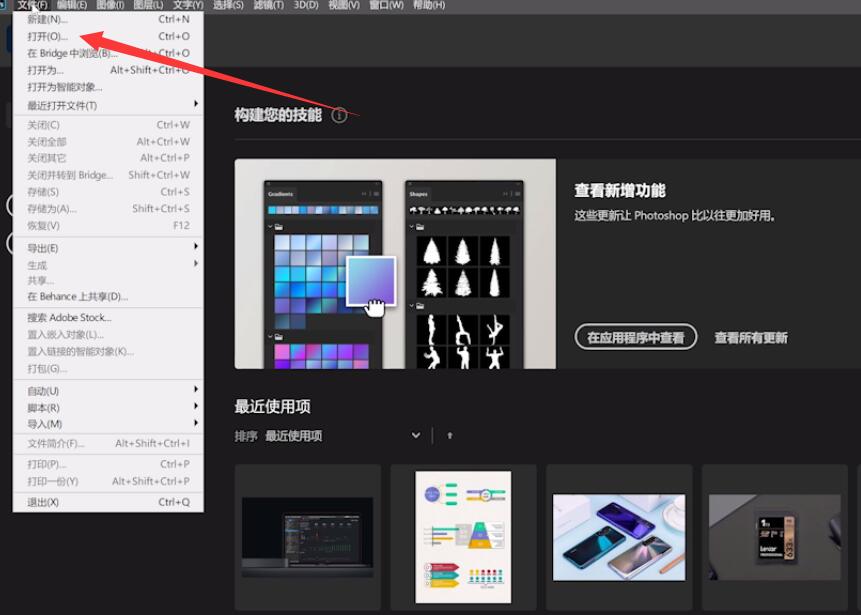Select 搜索 Adobe Stock... entry
This screenshot has height=615, width=861.
(x=108, y=317)
